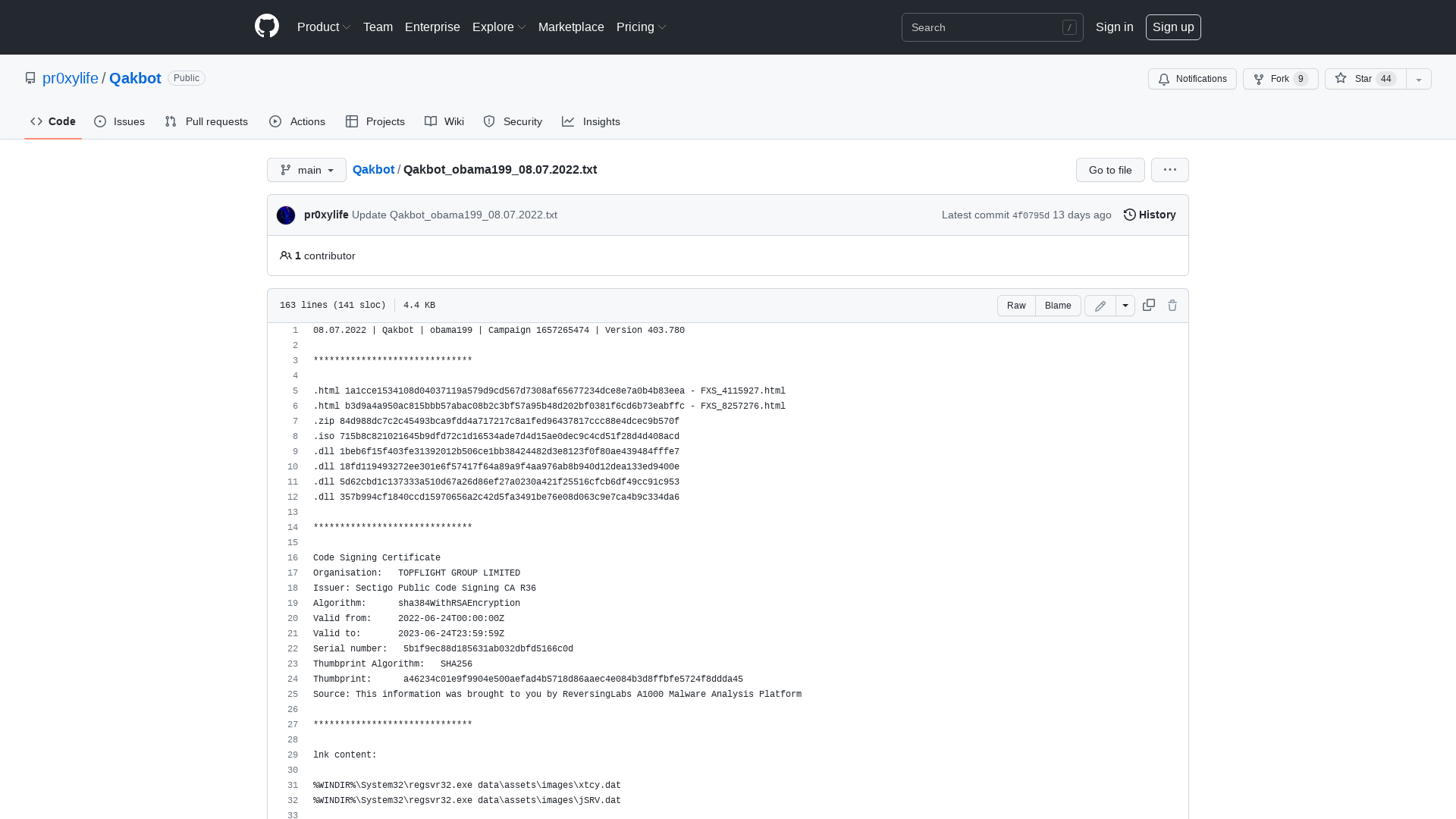Image resolution: width=1456 pixels, height=819 pixels.
Task: Click pr0xylife's avatar image
Action: (286, 215)
